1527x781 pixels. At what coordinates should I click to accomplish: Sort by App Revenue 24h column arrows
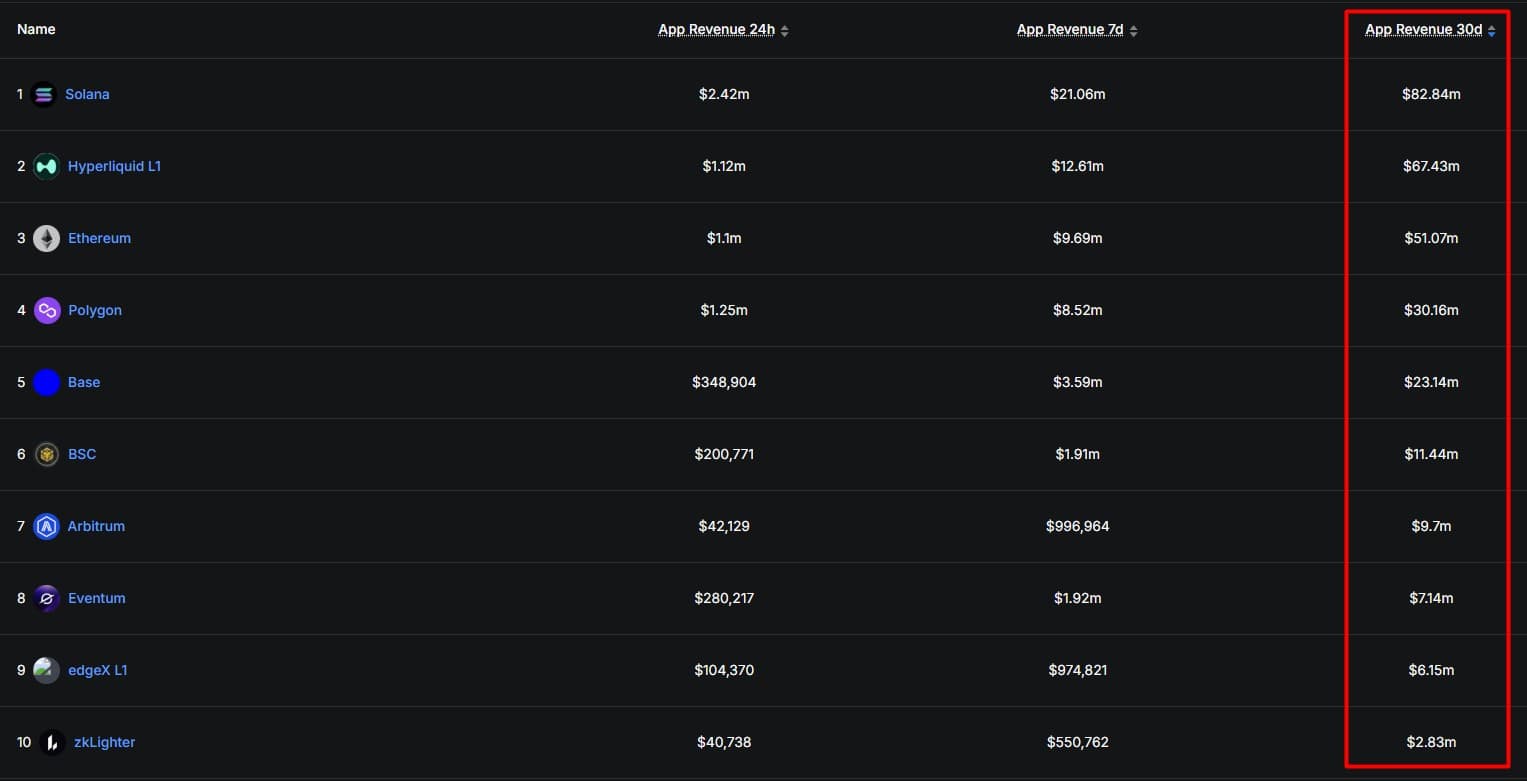tap(785, 31)
